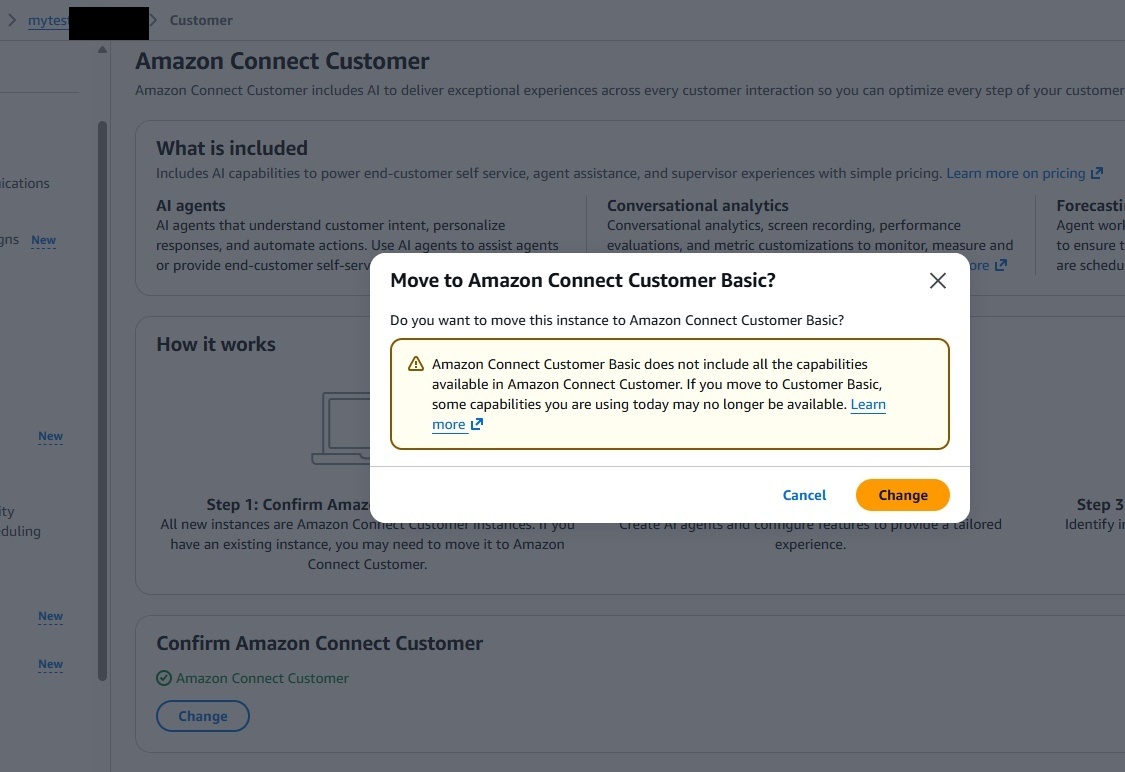Click the green checkmark status icon
The image size is (1125, 772).
click(164, 678)
